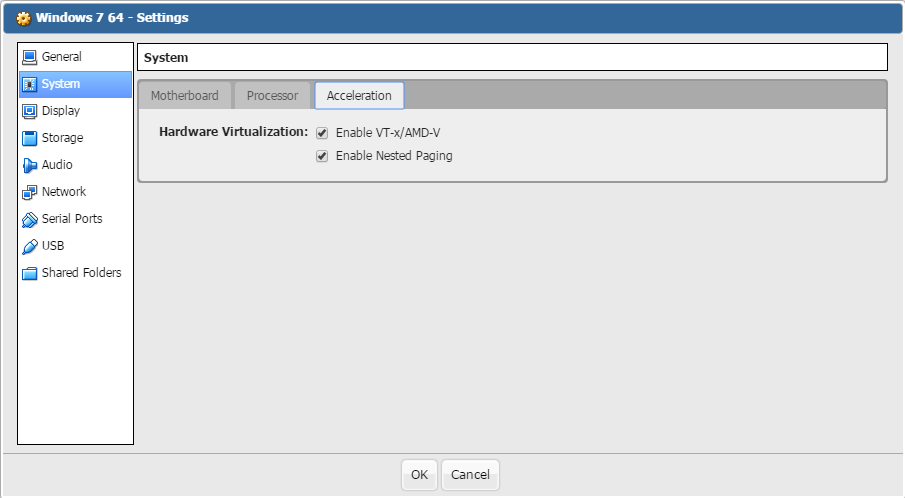Select the Display screen icon
905x498 pixels.
coord(30,111)
